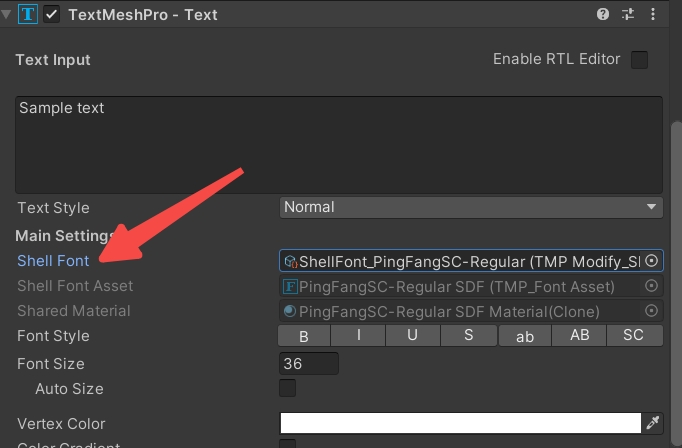Toggle the underline U font style

pos(414,336)
